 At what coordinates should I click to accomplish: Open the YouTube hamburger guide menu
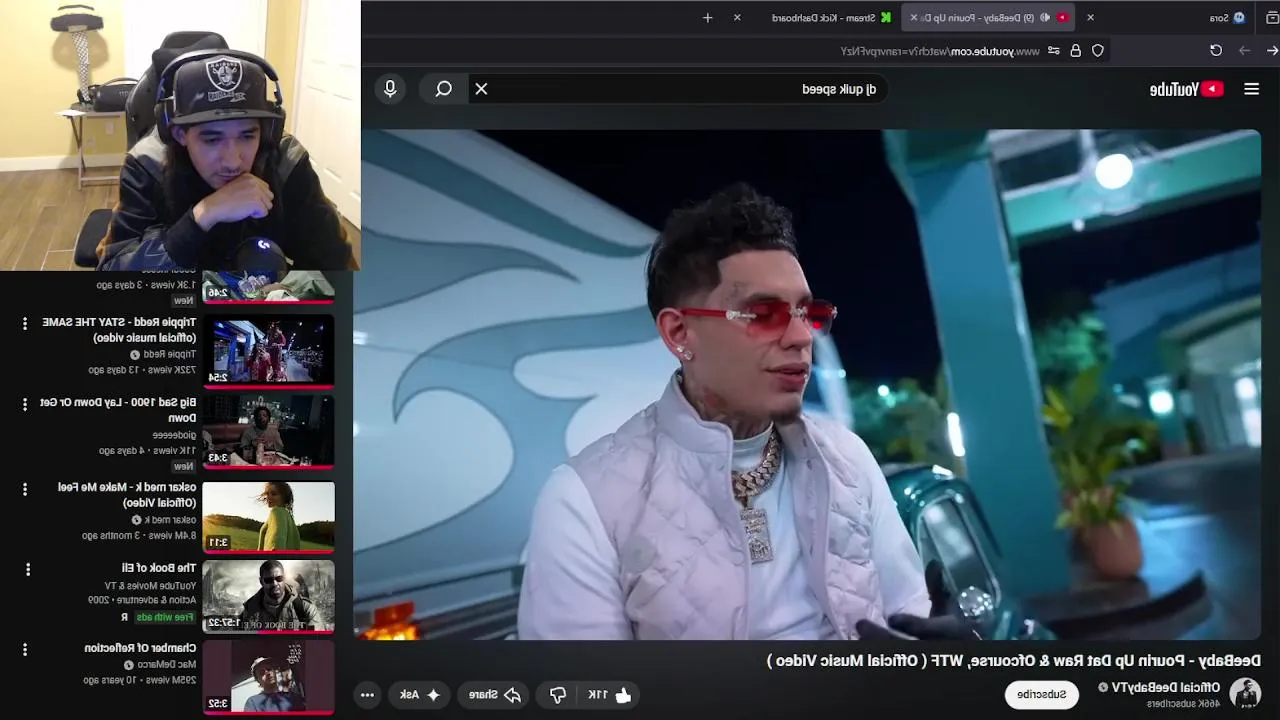[1251, 89]
